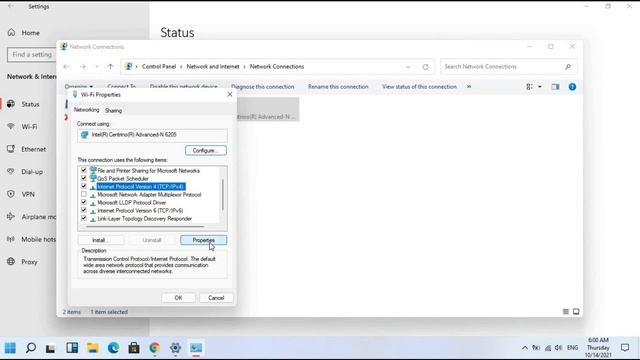The width and height of the screenshot is (640, 360).
Task: Select Internet Protocol Version 6 (TCP/IPv6) text
Action: [x=140, y=211]
